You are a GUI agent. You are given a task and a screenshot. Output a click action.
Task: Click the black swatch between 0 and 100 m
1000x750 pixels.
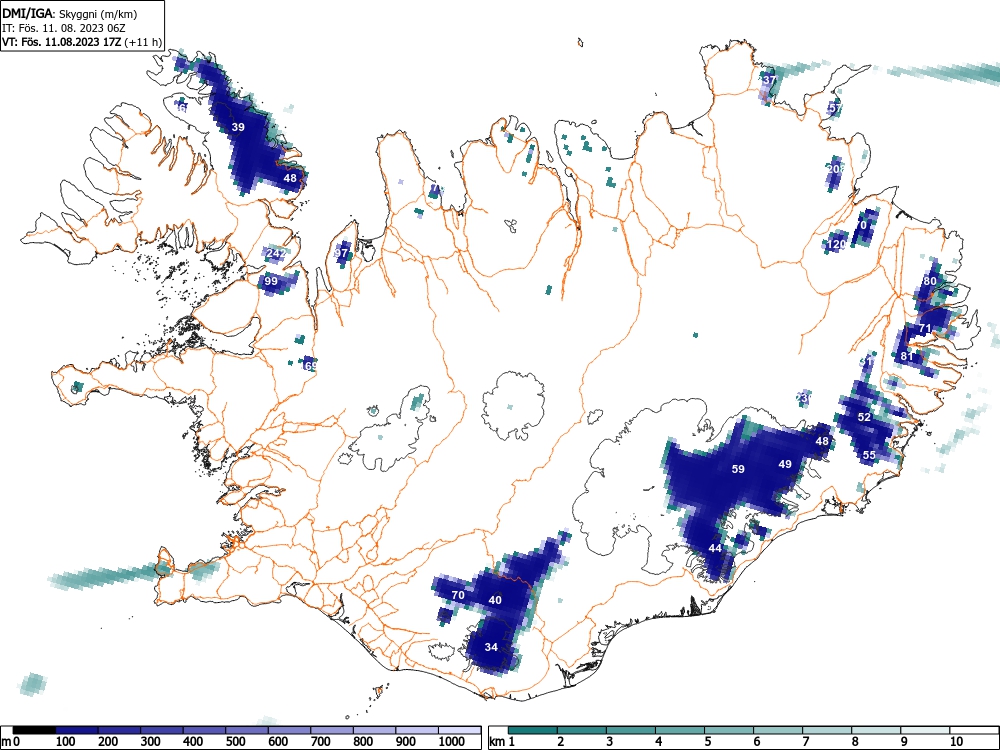(34, 730)
